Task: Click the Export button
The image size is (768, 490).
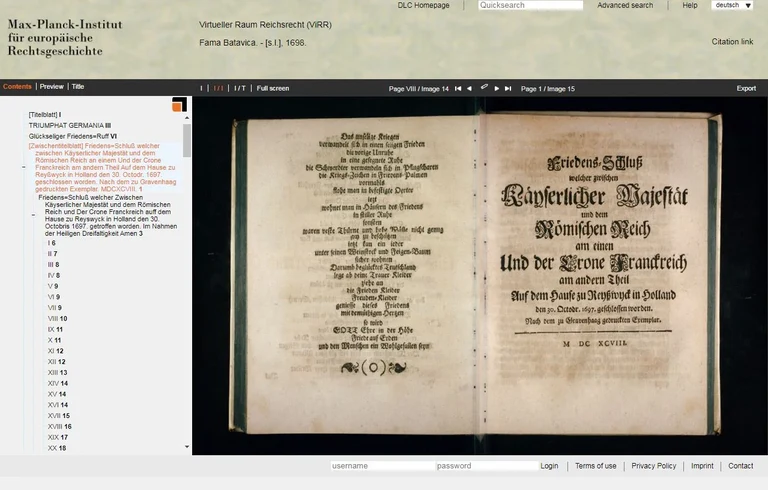Action: (x=746, y=88)
